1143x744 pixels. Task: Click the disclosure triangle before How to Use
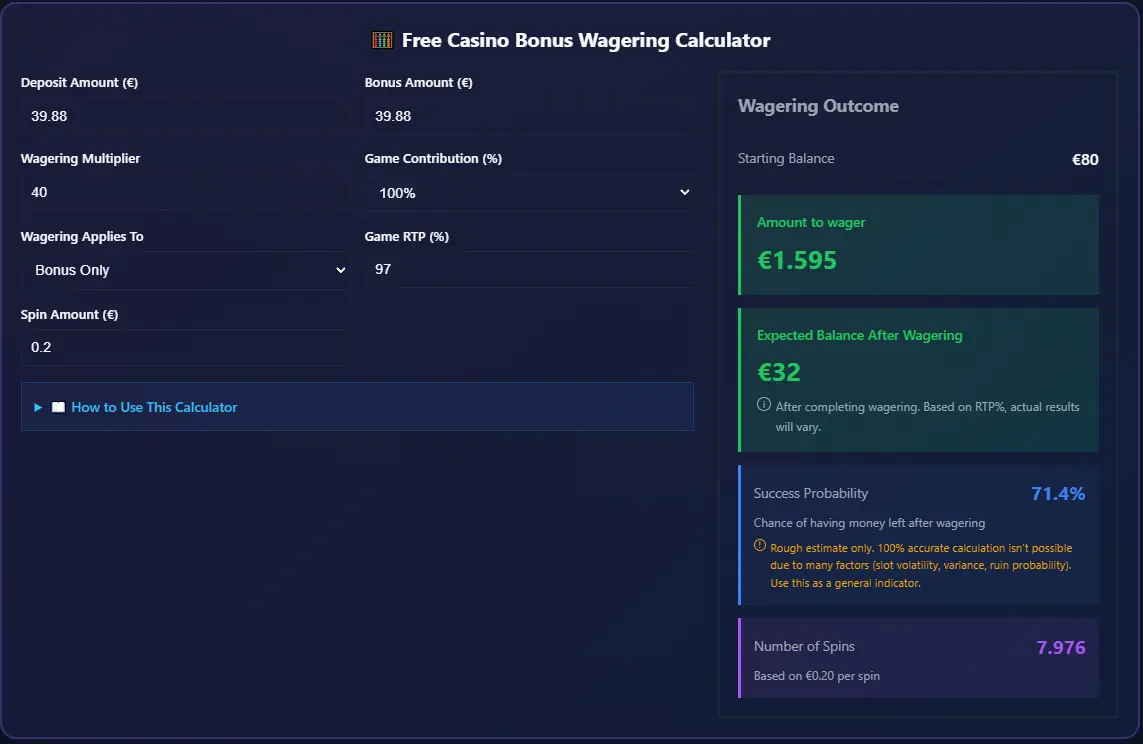pos(38,407)
